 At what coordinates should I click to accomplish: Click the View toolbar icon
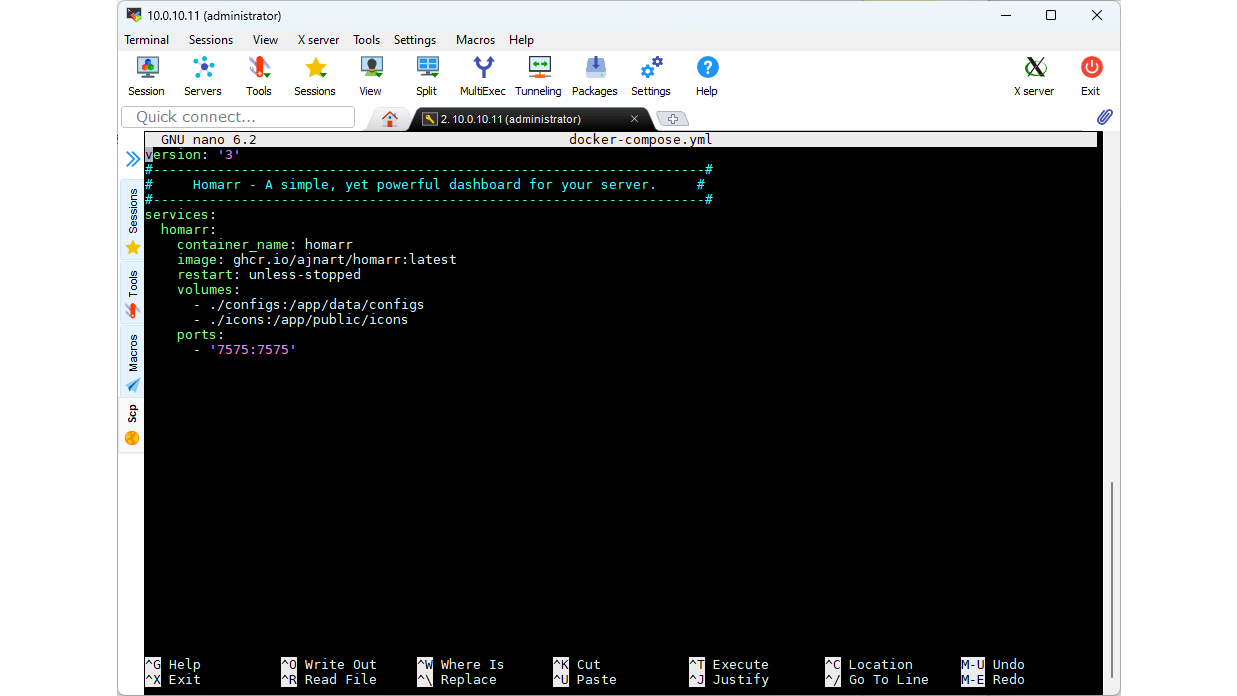click(370, 75)
